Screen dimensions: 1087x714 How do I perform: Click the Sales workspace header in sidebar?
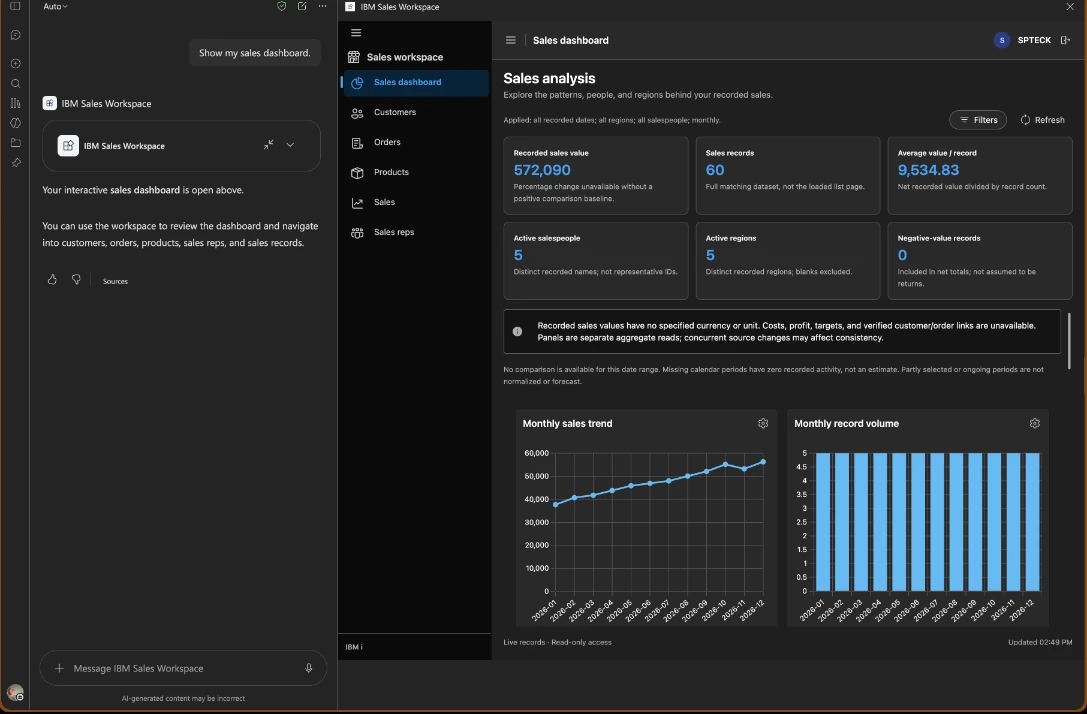click(395, 57)
